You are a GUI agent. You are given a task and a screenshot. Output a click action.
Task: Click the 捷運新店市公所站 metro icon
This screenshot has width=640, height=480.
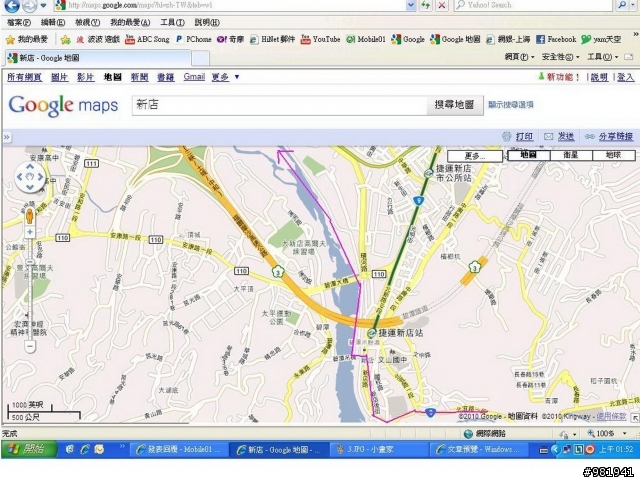pos(428,173)
